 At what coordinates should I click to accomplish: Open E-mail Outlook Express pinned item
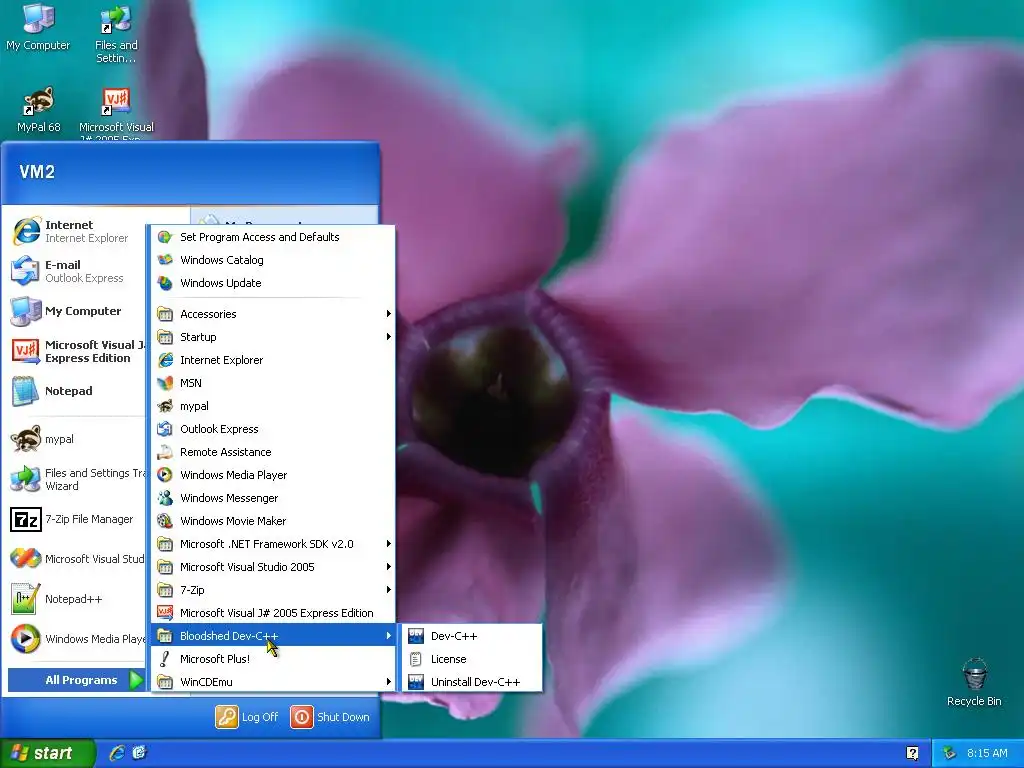[x=77, y=271]
